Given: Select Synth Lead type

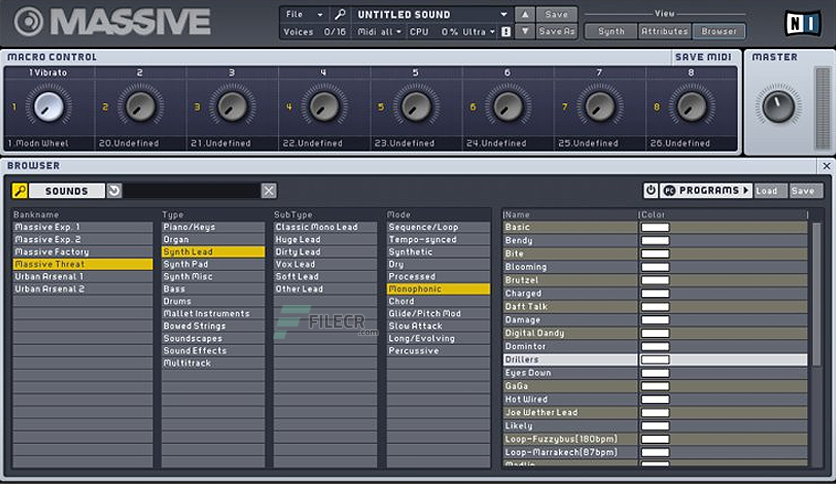Looking at the screenshot, I should coord(213,252).
